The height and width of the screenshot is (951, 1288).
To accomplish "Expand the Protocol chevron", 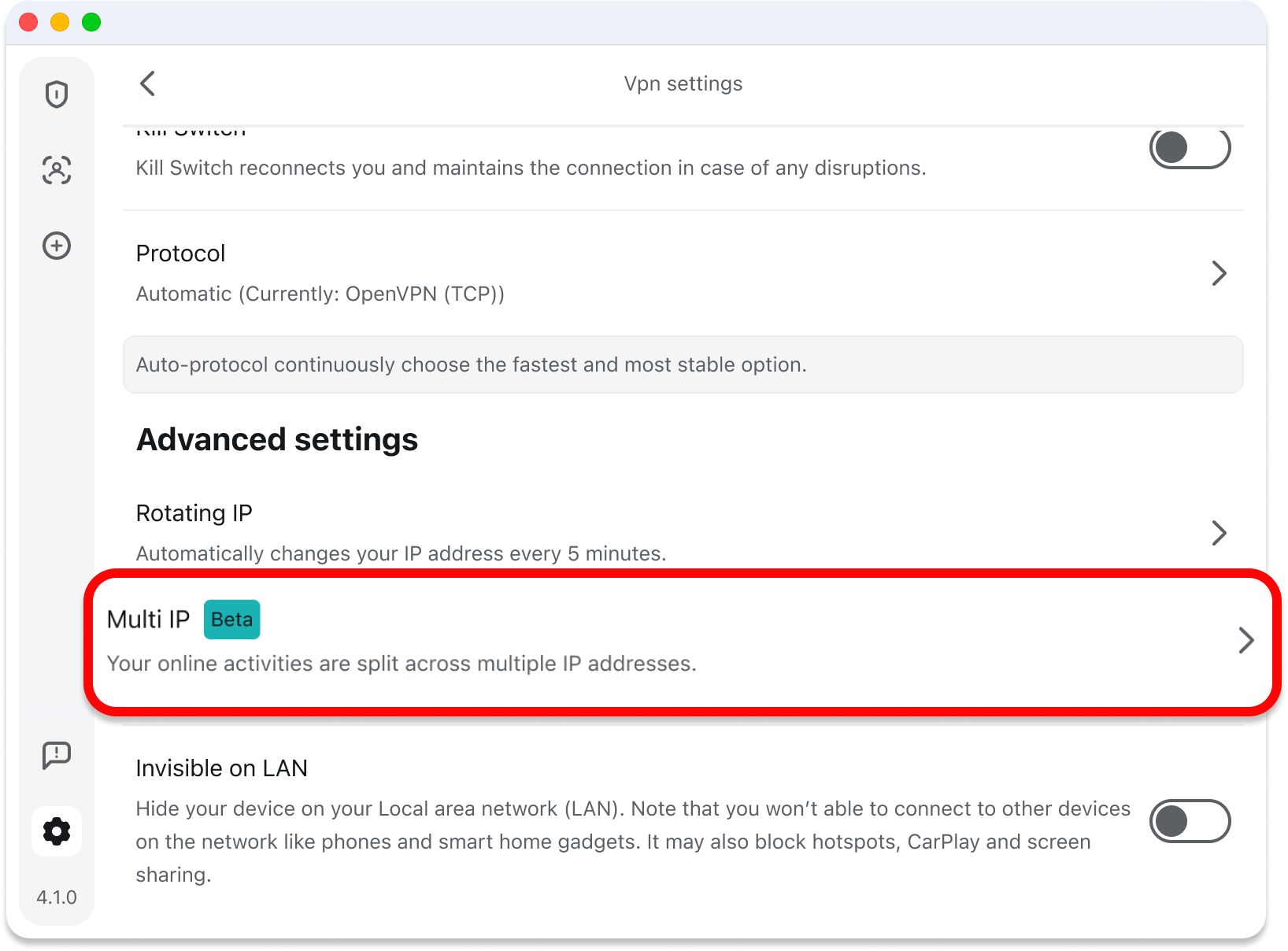I will point(1219,273).
